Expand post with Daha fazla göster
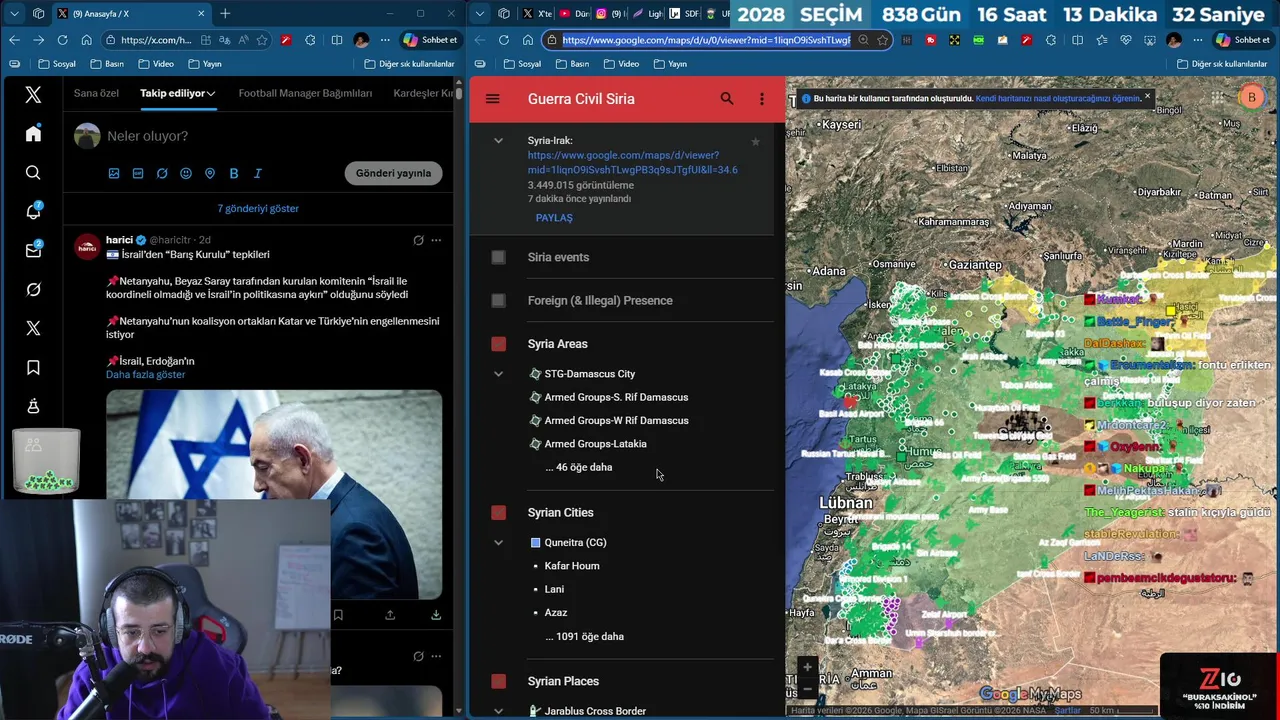Image resolution: width=1280 pixels, height=720 pixels. [145, 375]
